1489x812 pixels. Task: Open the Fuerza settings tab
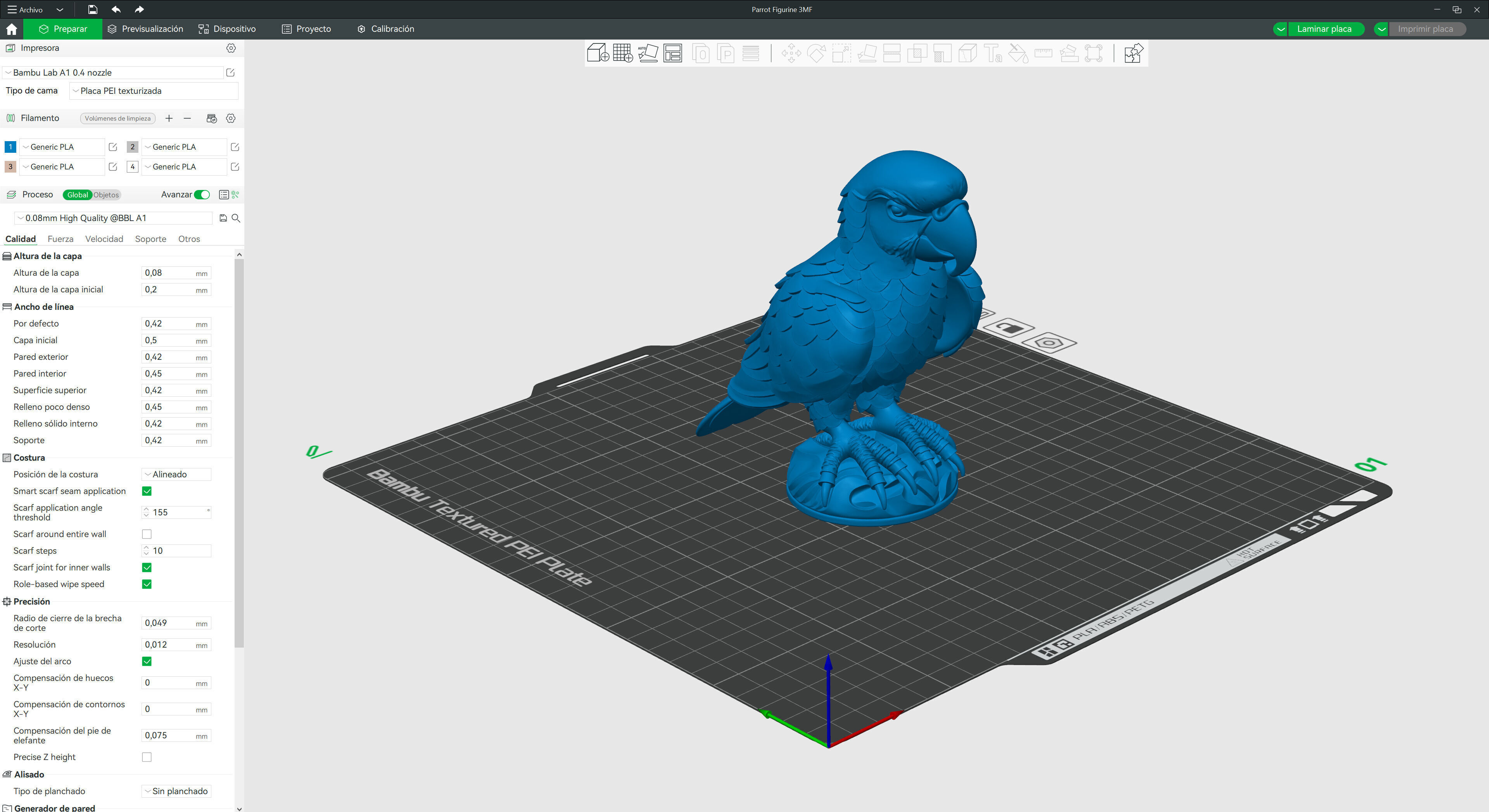pyautogui.click(x=60, y=239)
